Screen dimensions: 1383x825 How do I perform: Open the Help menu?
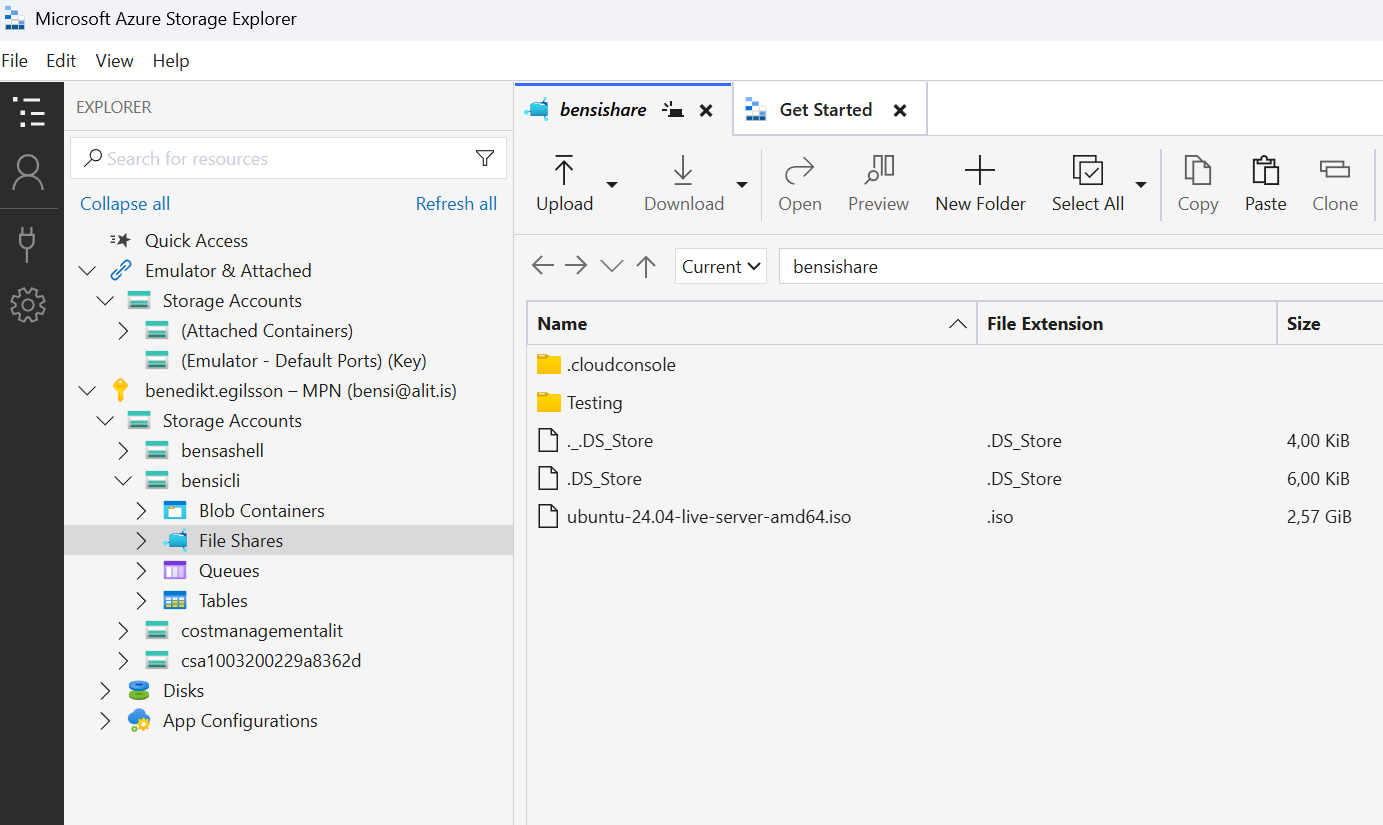[x=171, y=61]
